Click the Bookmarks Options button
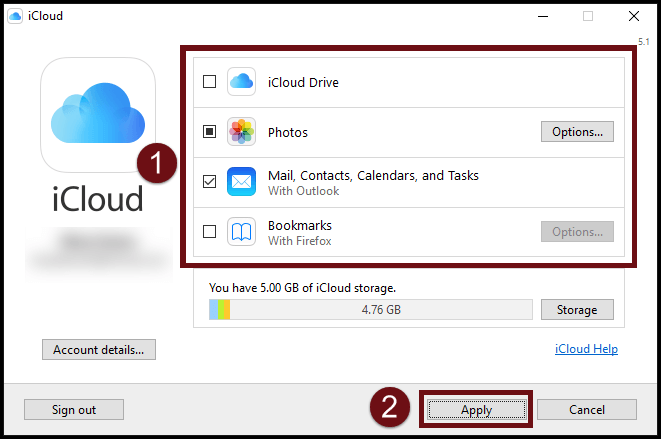This screenshot has width=661, height=439. coord(577,232)
